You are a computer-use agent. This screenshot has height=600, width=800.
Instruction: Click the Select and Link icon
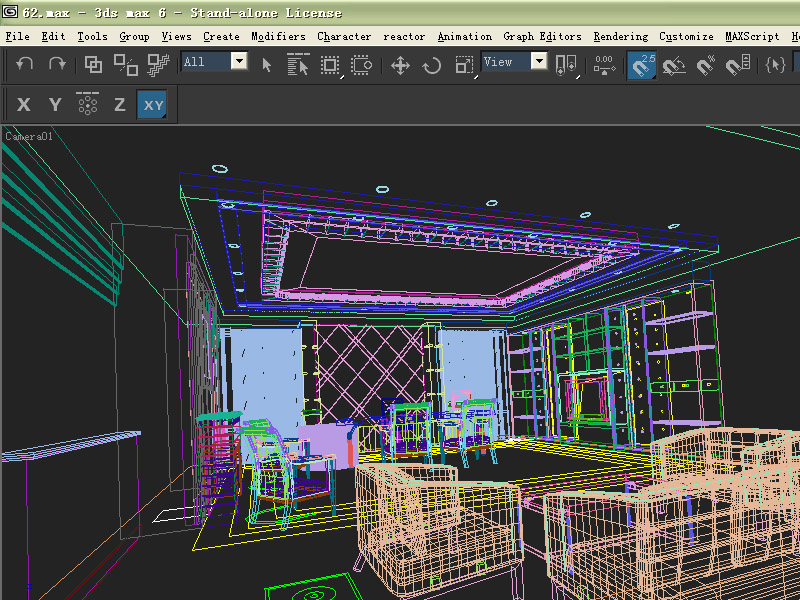point(93,64)
